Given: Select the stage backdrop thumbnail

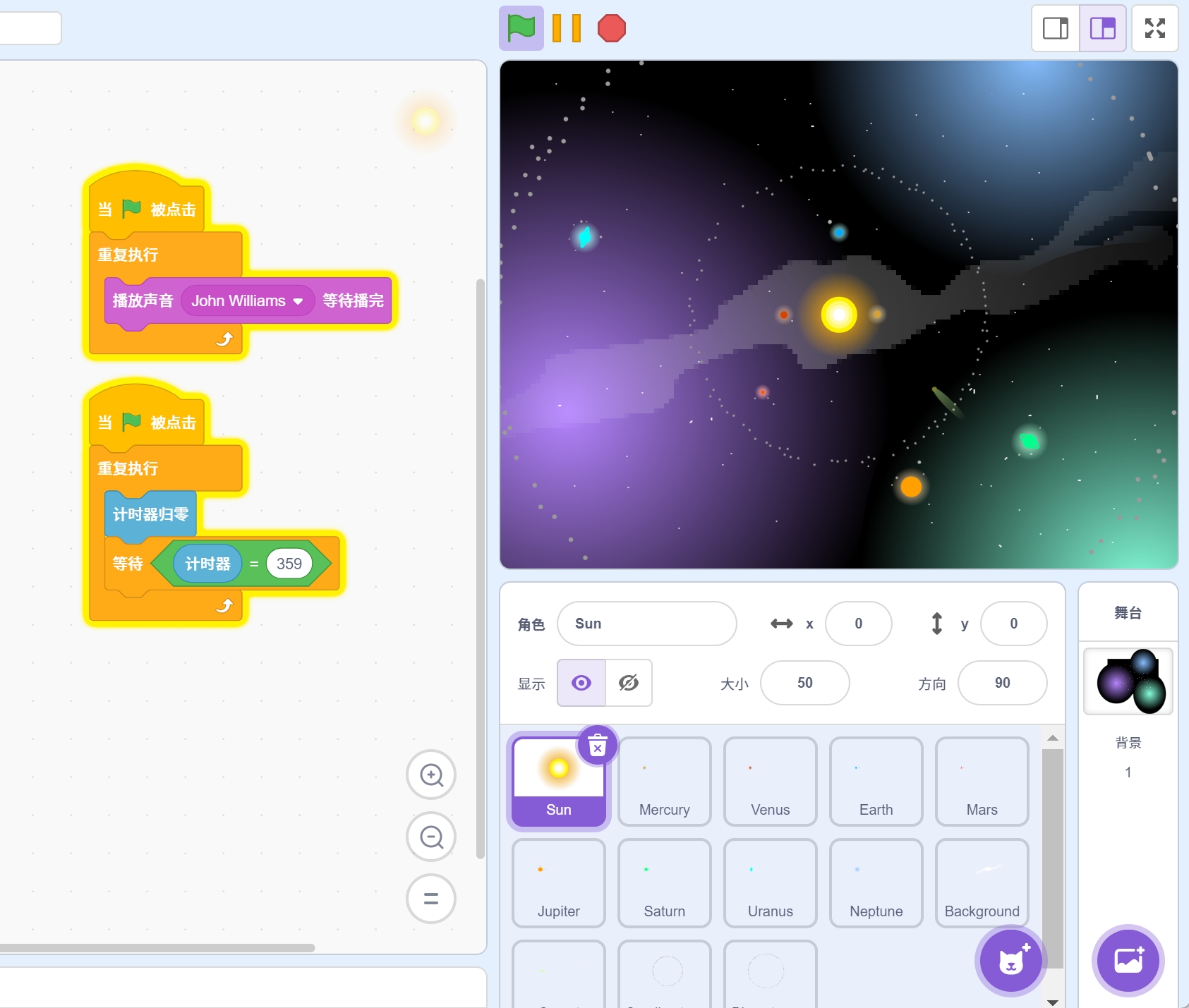Looking at the screenshot, I should click(x=1128, y=681).
